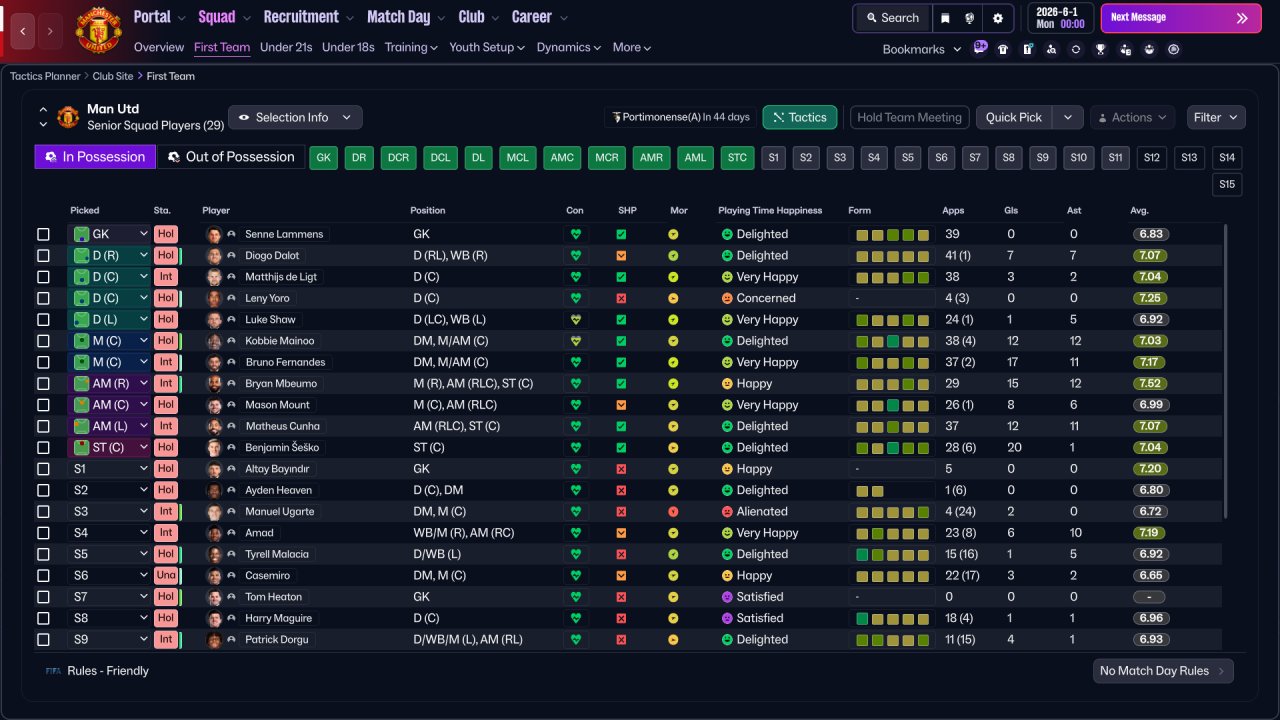1280x720 pixels.
Task: Click the Quick Pick button
Action: point(1014,117)
